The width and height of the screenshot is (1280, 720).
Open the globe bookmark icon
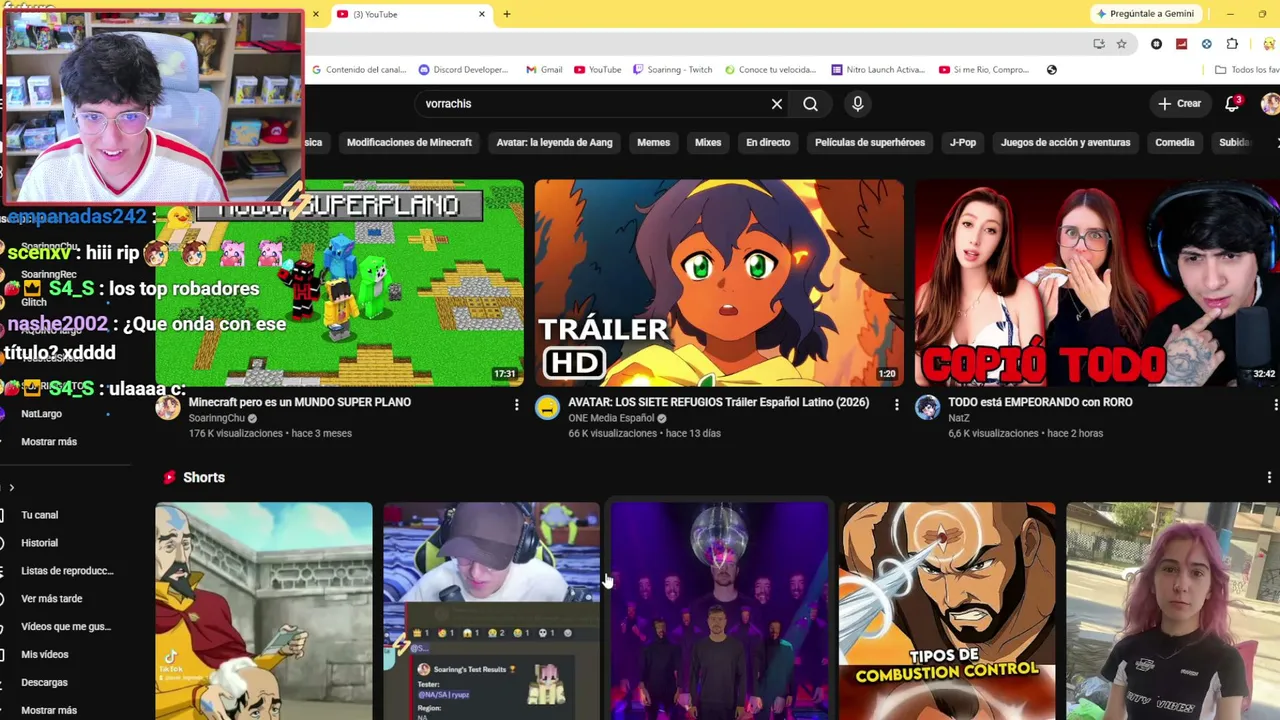click(x=1051, y=70)
